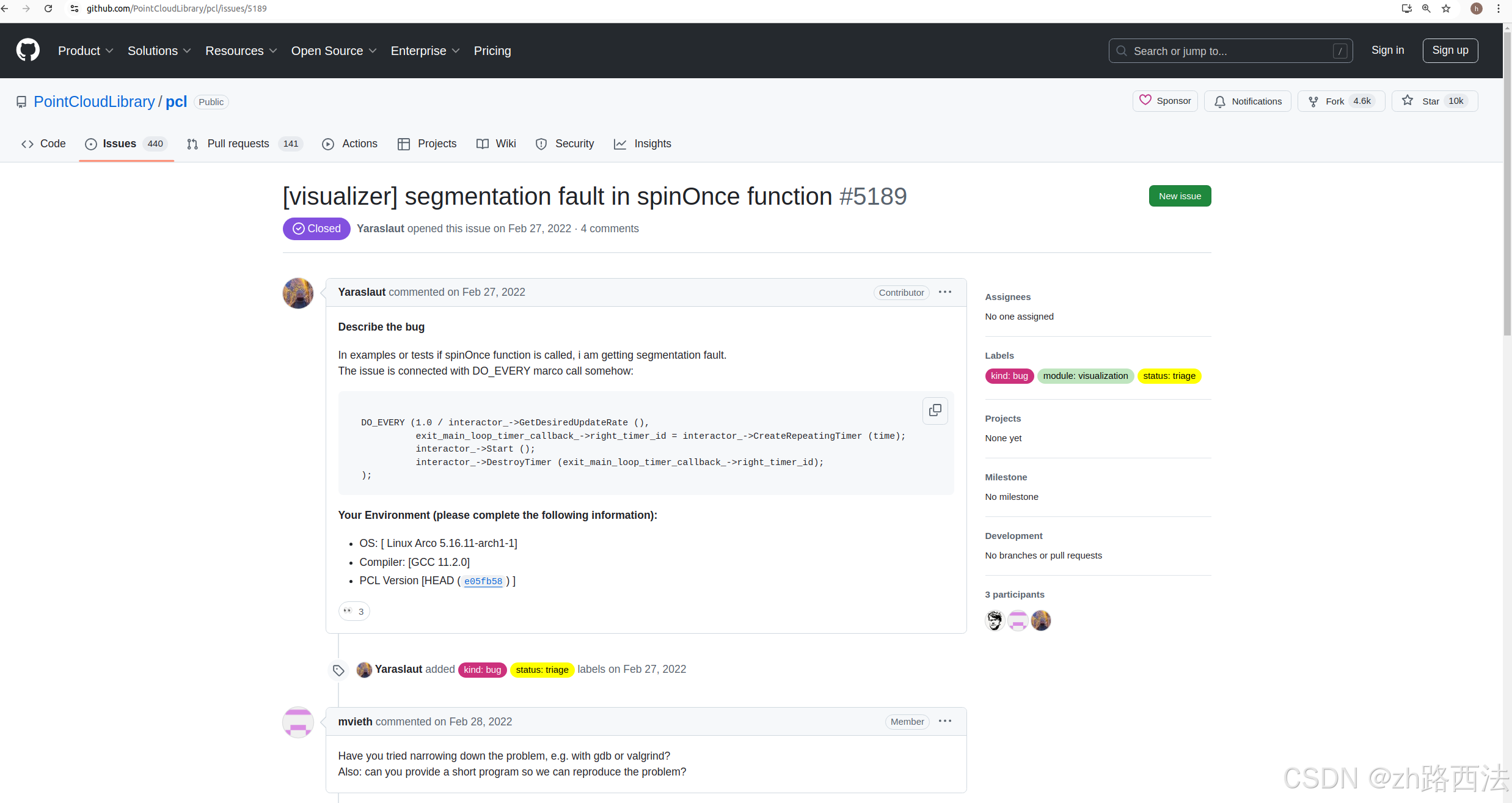This screenshot has width=1512, height=803.
Task: Switch to the Pull requests tab
Action: tap(238, 144)
